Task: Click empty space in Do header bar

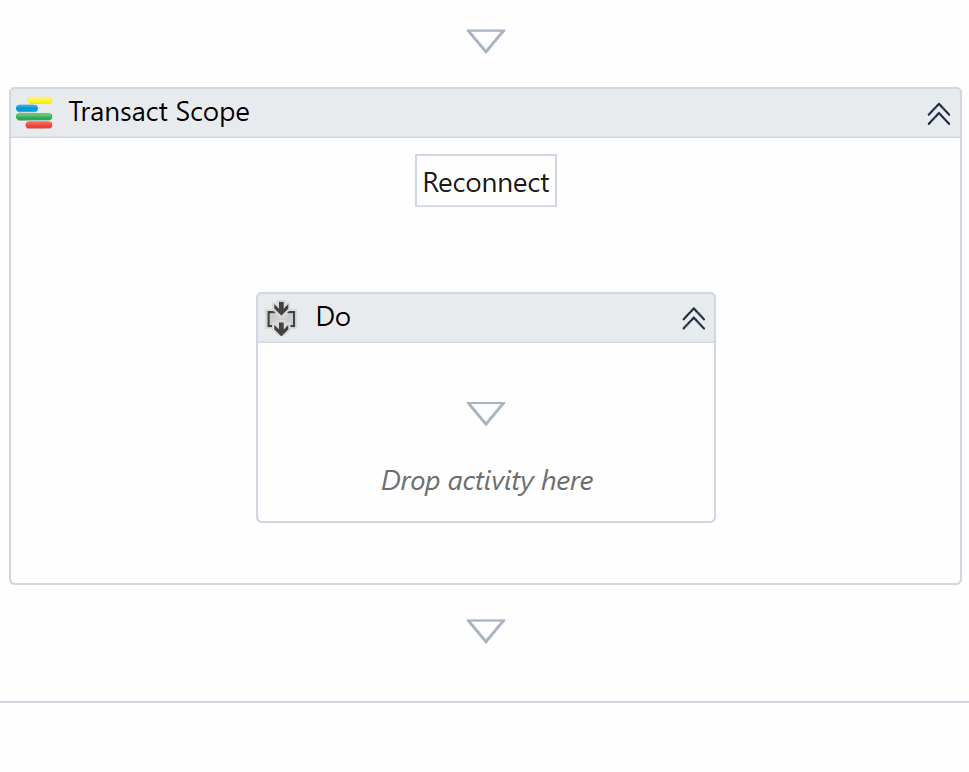Action: [510, 318]
